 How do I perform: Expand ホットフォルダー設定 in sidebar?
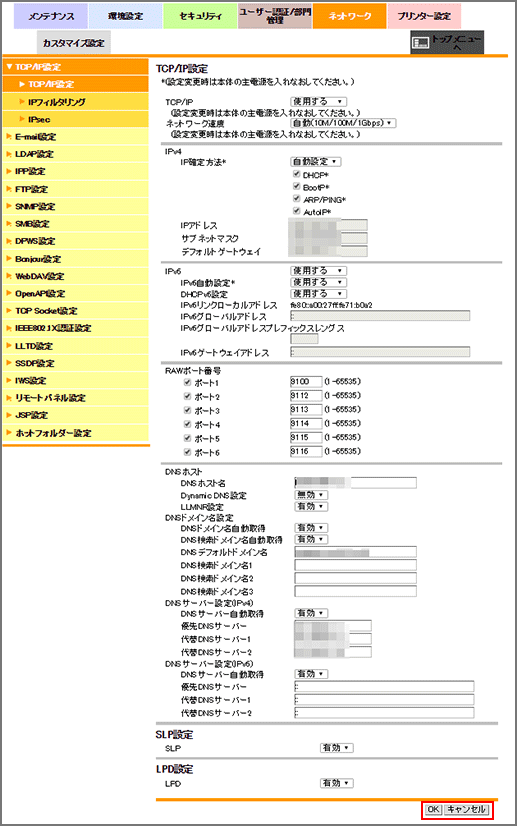[76, 433]
